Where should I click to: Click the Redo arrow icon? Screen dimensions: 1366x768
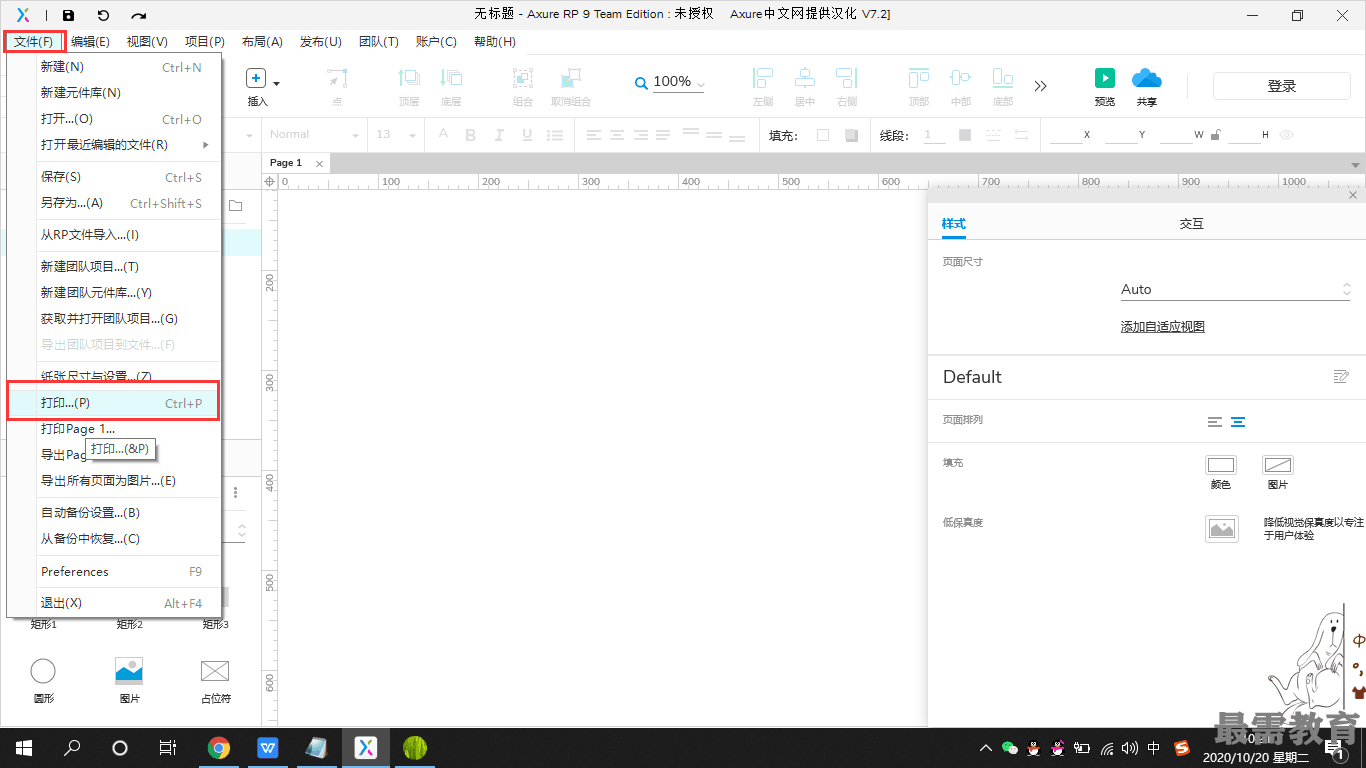[138, 15]
